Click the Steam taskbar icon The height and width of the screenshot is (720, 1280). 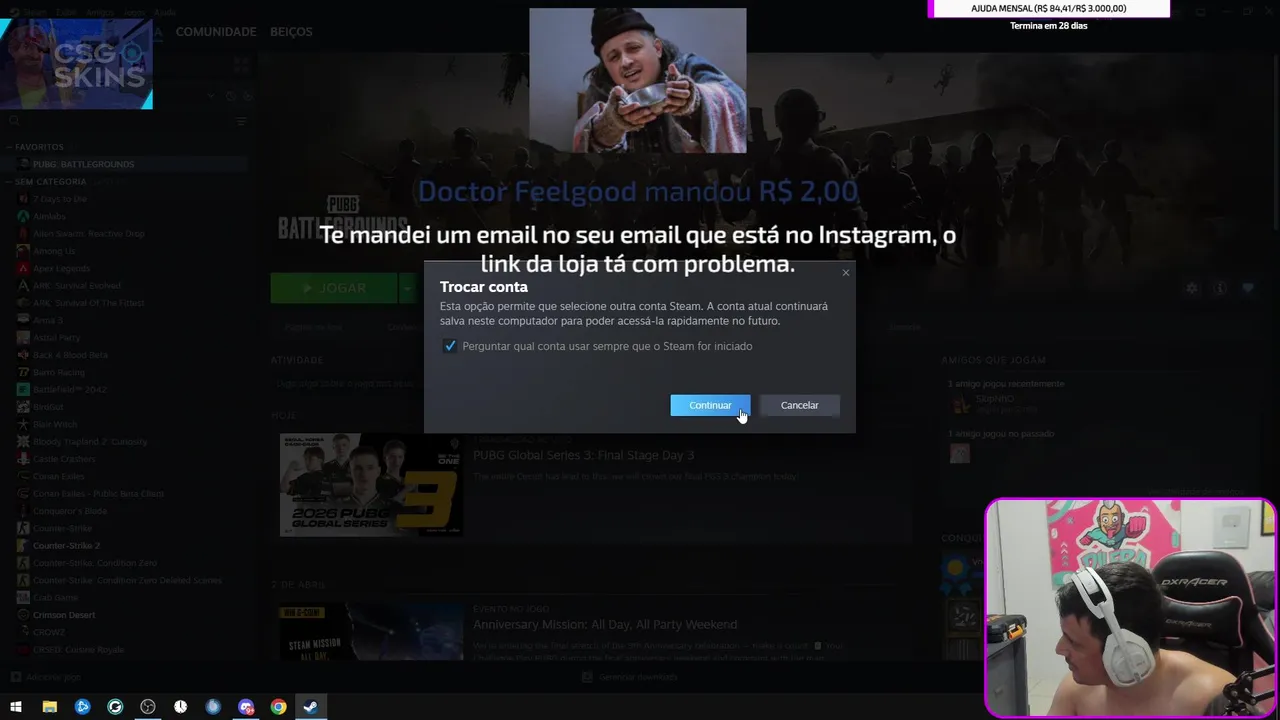(311, 707)
